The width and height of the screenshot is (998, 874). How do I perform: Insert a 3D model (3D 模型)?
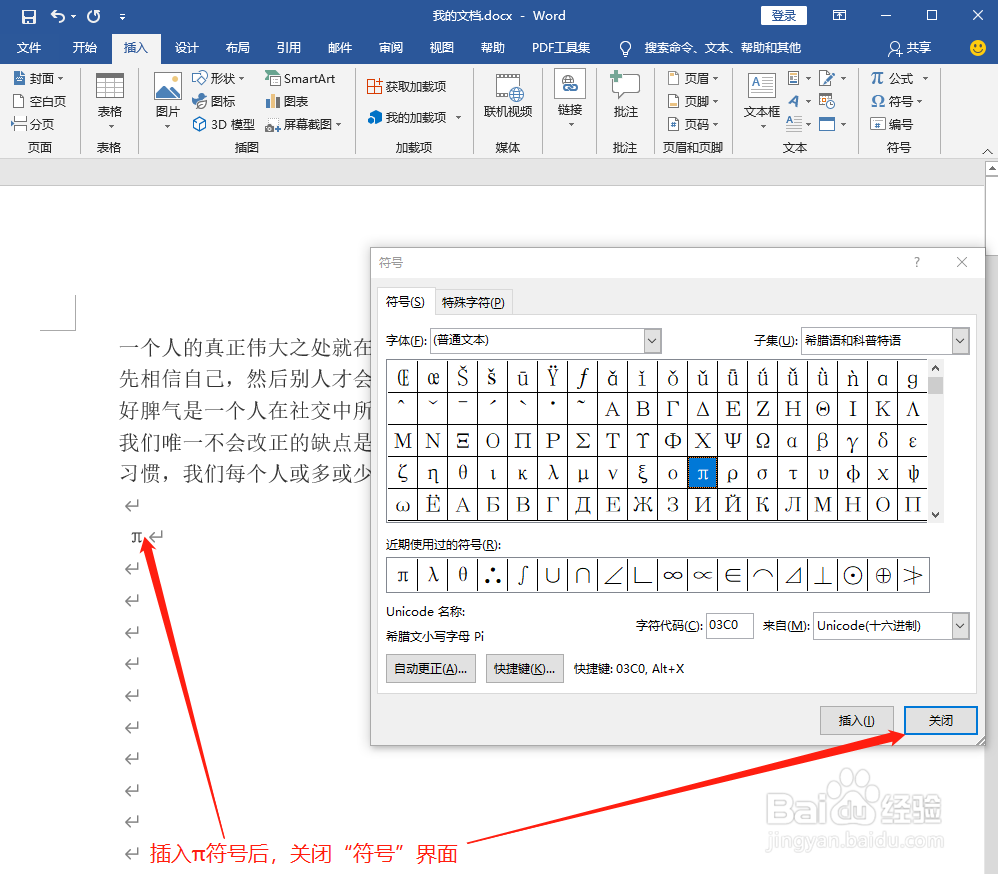223,124
